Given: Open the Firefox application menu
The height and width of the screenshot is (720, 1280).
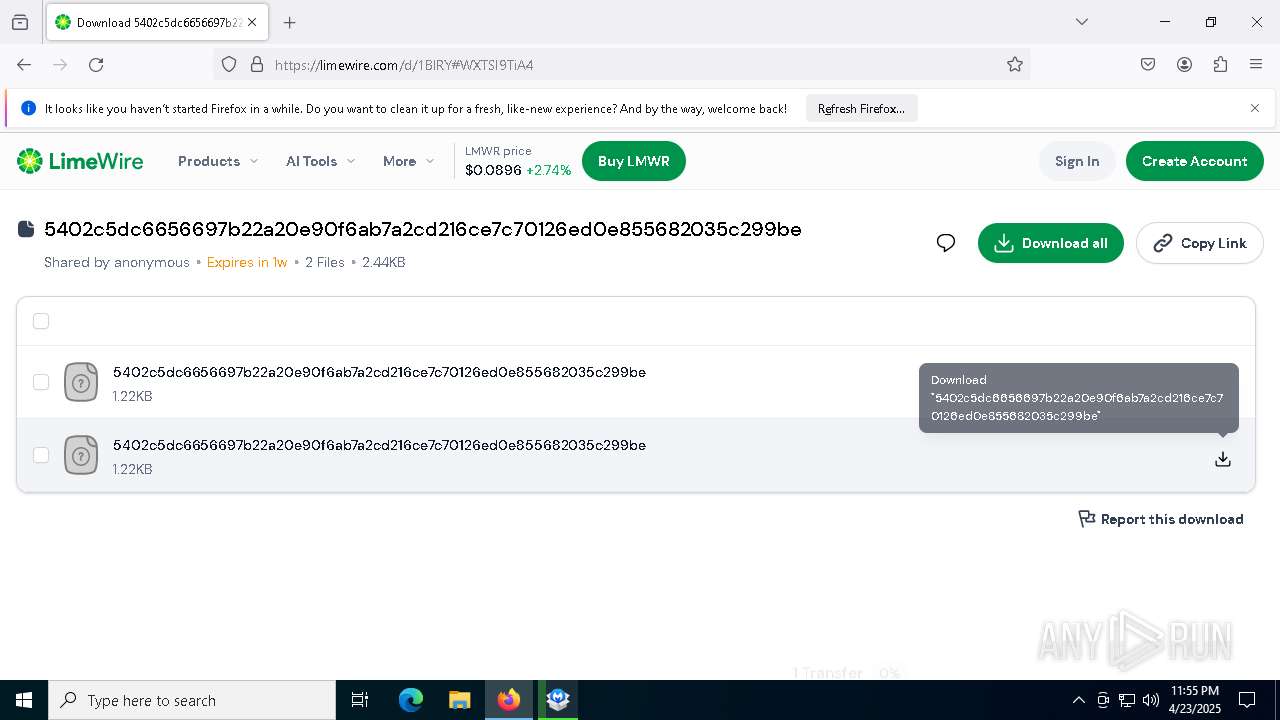Looking at the screenshot, I should coord(1256,64).
